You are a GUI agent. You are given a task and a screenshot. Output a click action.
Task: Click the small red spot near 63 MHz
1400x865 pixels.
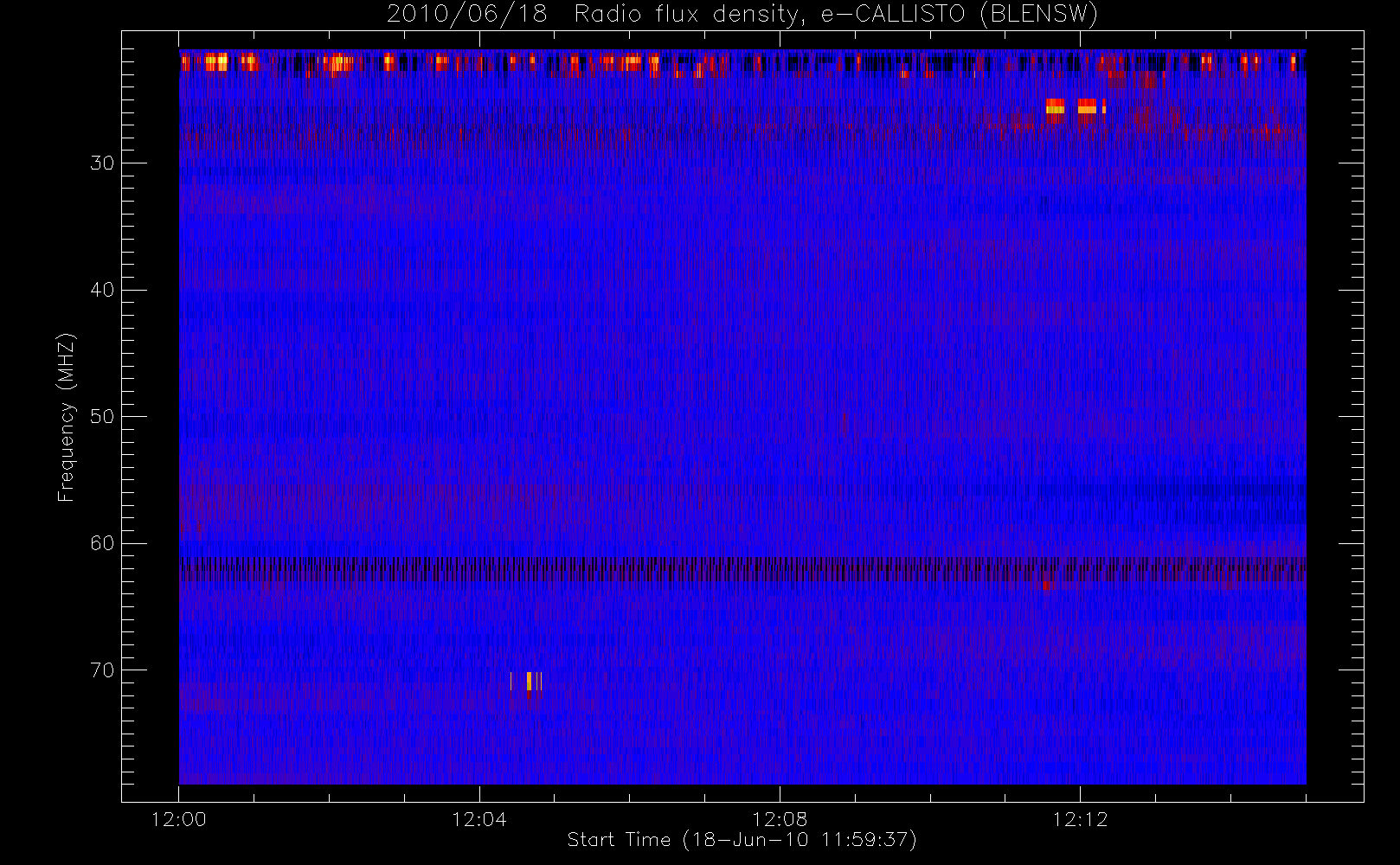tap(1047, 586)
